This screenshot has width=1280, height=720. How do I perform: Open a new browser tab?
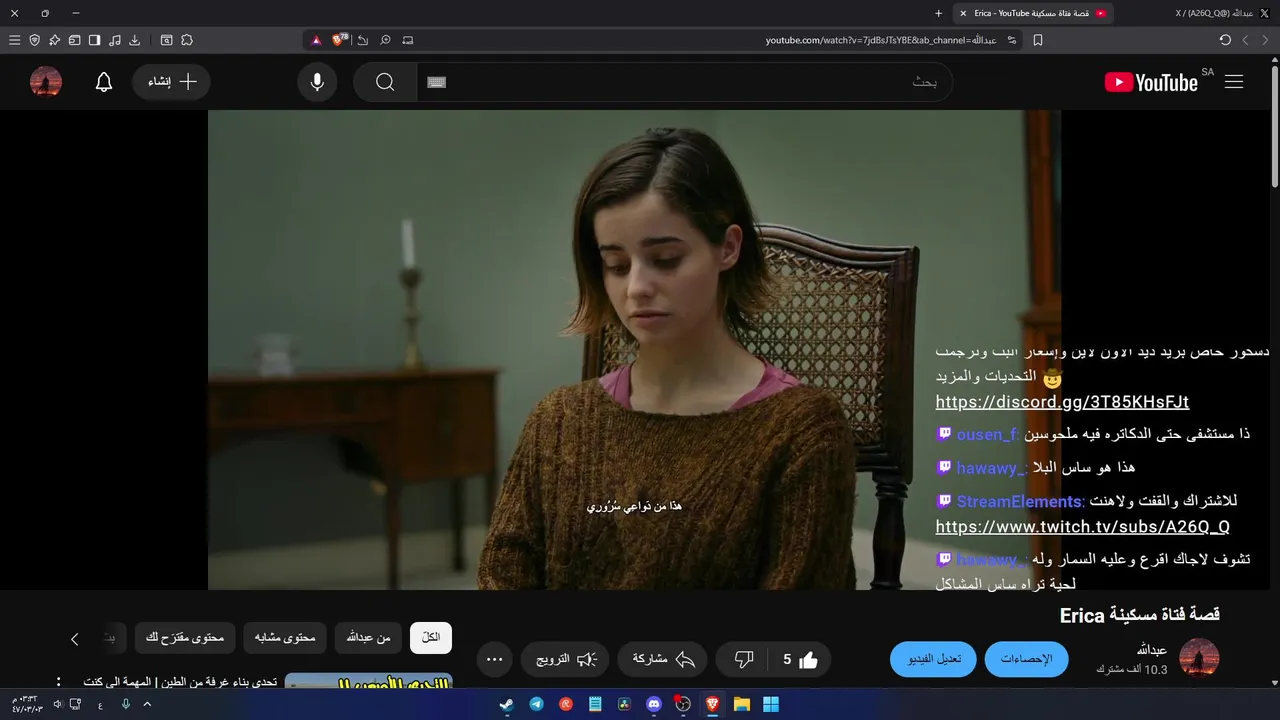[938, 13]
